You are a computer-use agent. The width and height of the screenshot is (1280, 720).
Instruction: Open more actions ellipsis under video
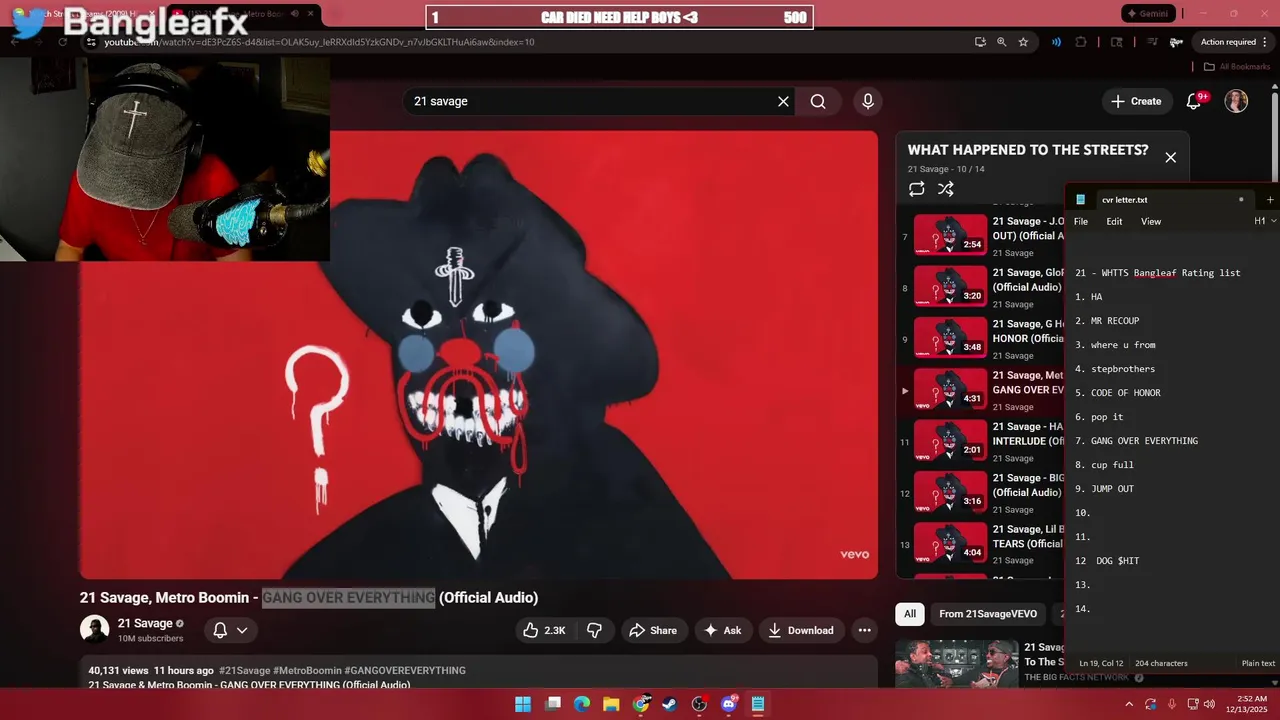[x=865, y=630]
